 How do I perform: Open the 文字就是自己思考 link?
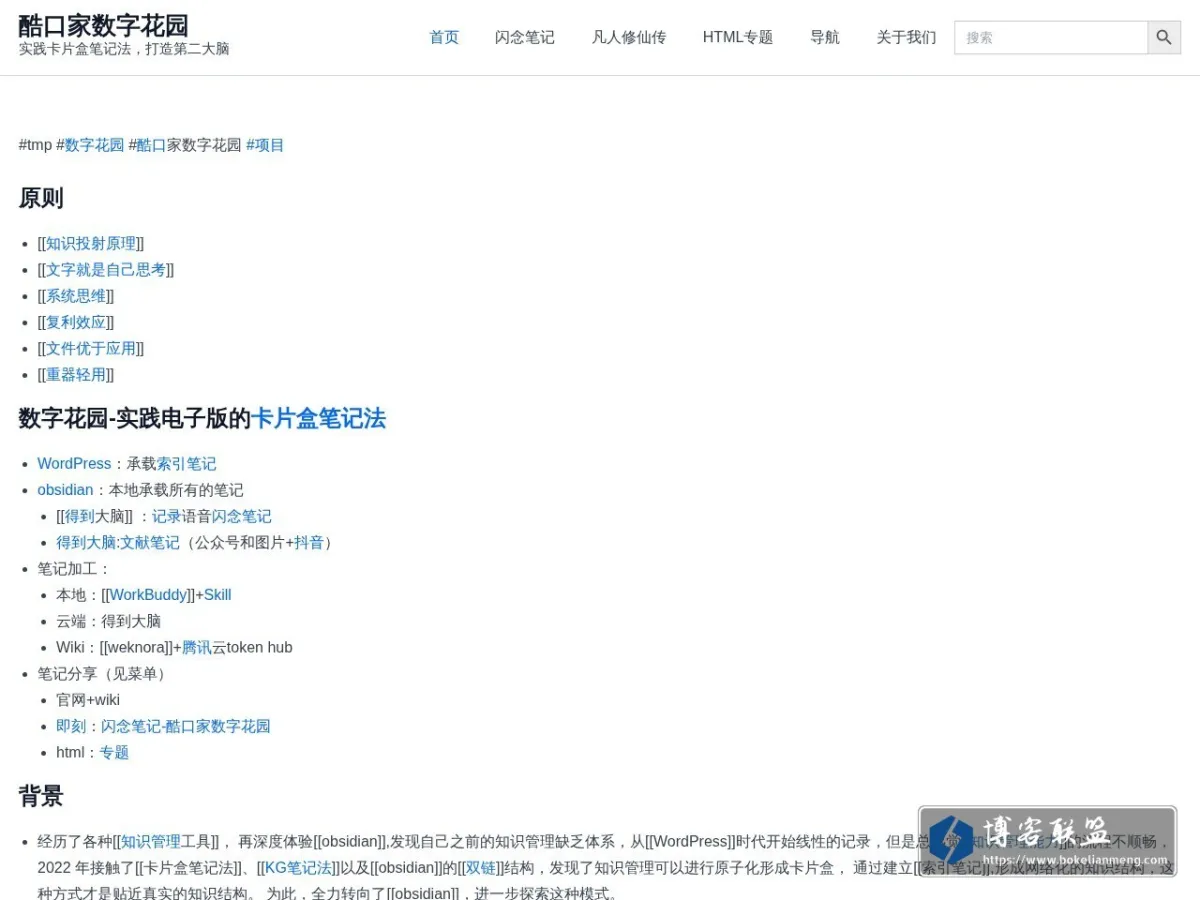point(106,270)
